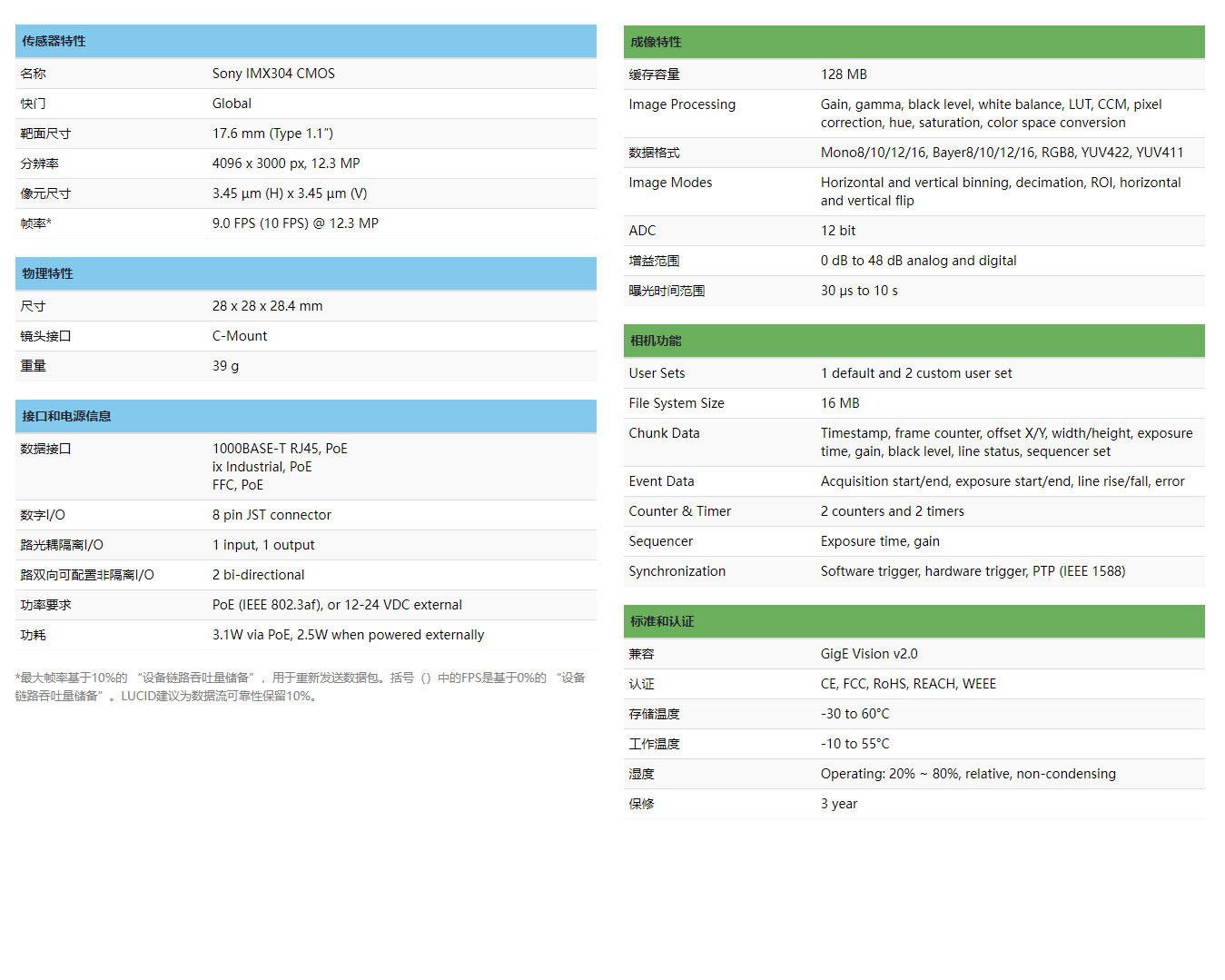Click the 传感器特性 section header
This screenshot has width=1225, height=980.
pyautogui.click(x=54, y=41)
